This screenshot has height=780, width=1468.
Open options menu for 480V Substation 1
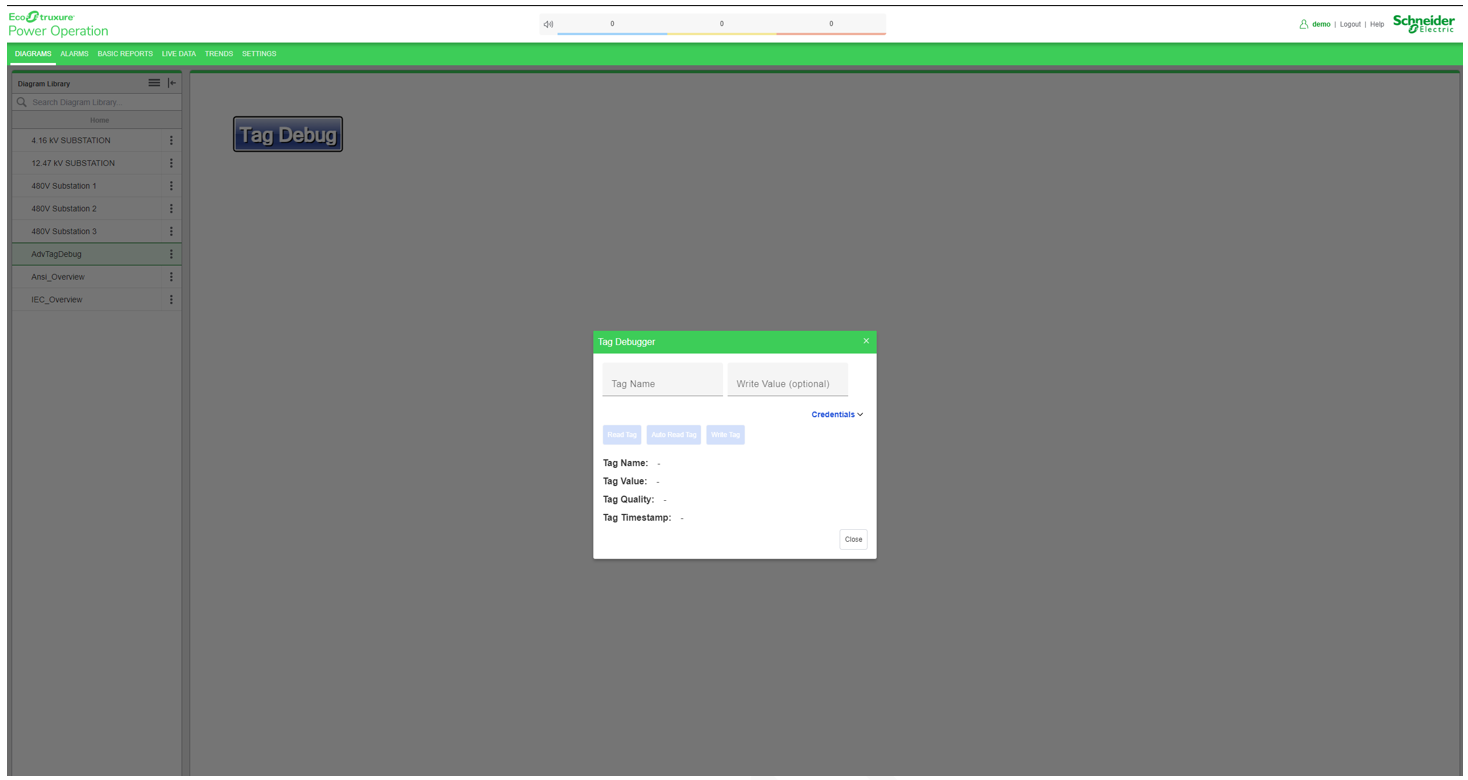(171, 186)
